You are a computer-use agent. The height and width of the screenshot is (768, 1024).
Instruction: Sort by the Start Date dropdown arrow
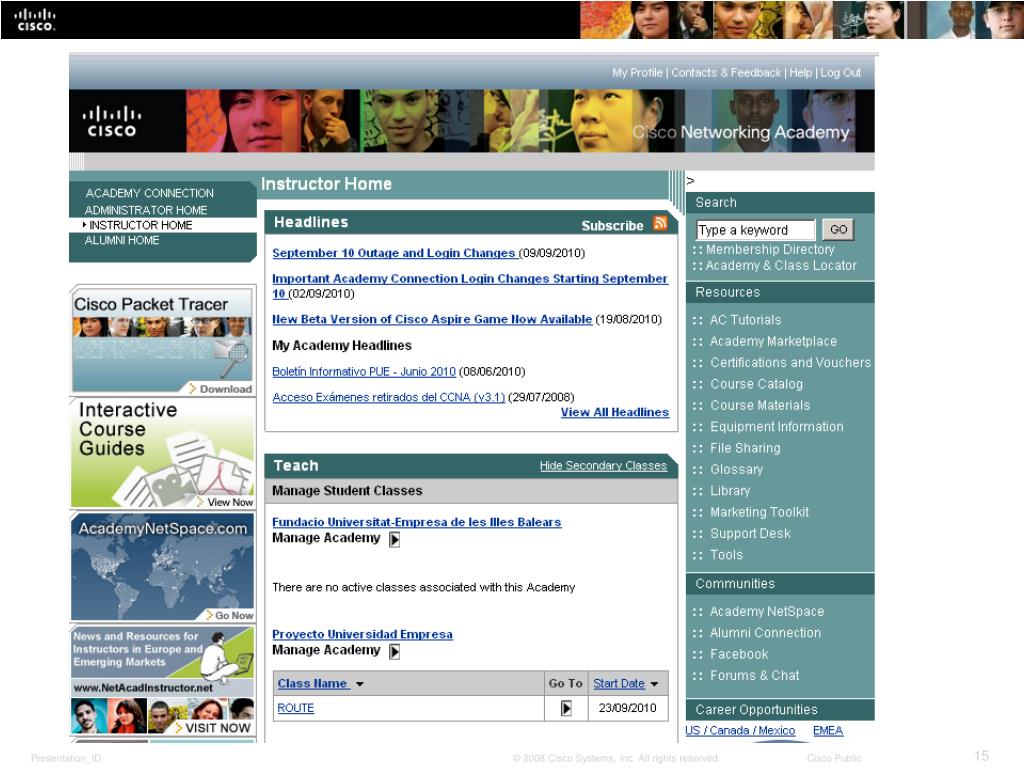tap(654, 684)
